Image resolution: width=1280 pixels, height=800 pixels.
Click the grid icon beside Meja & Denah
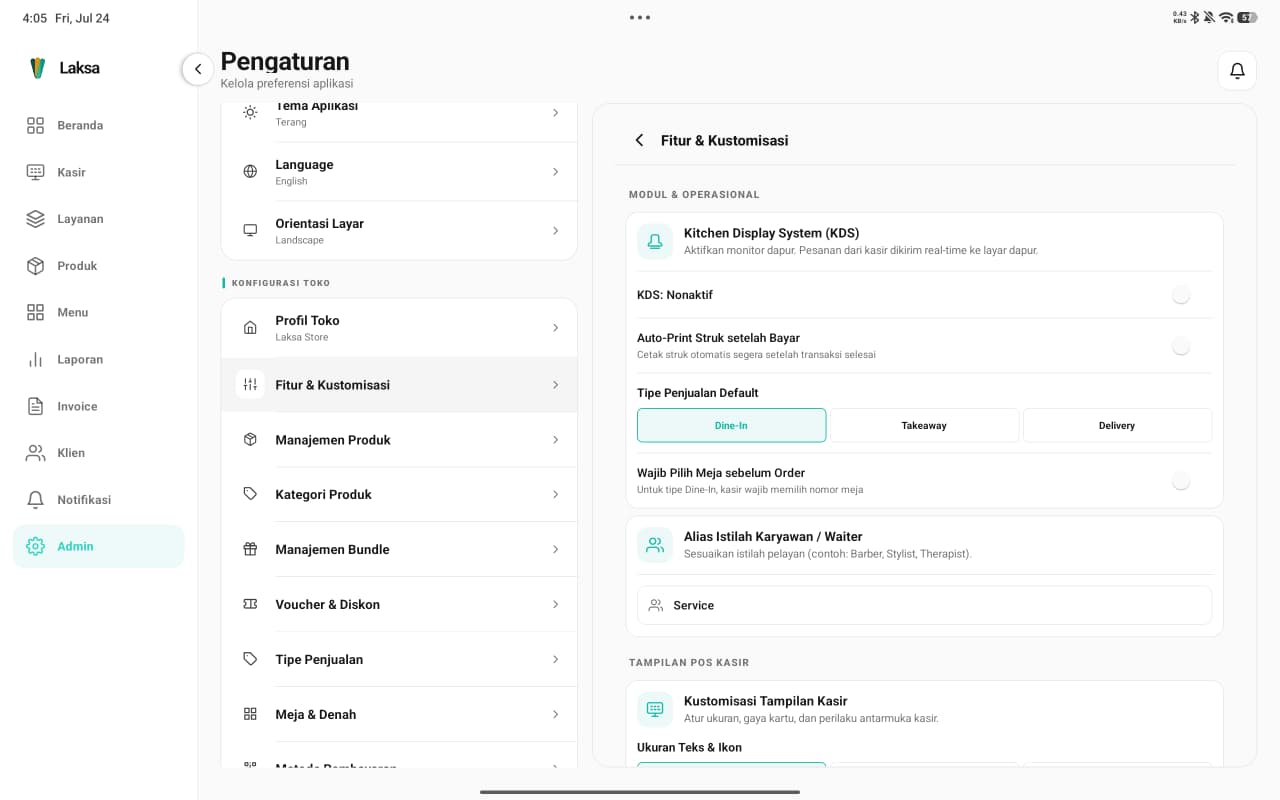pyautogui.click(x=250, y=714)
